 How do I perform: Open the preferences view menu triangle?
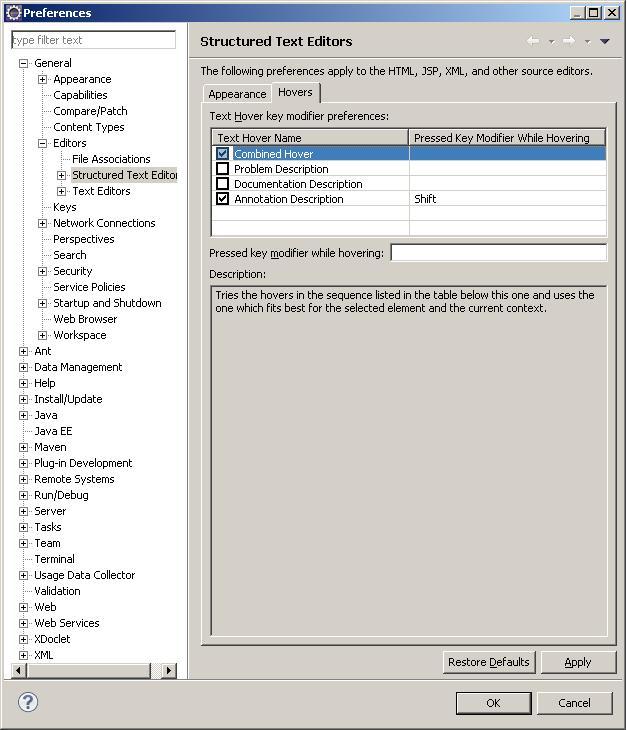[604, 41]
